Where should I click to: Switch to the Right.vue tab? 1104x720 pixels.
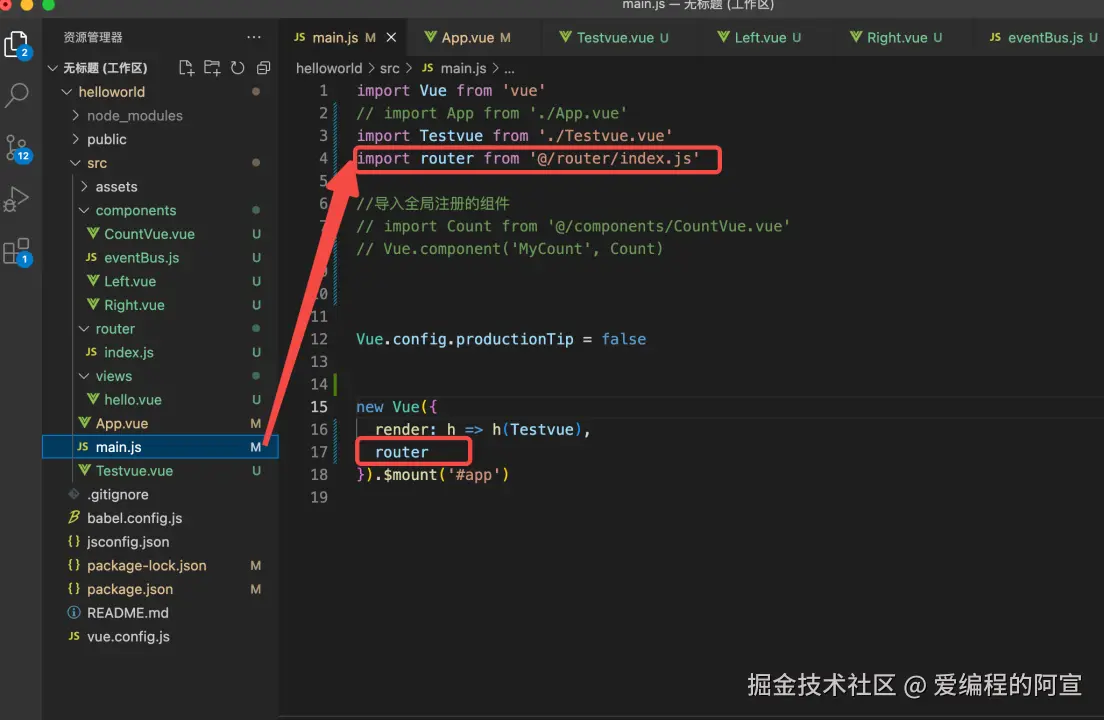pyautogui.click(x=896, y=37)
